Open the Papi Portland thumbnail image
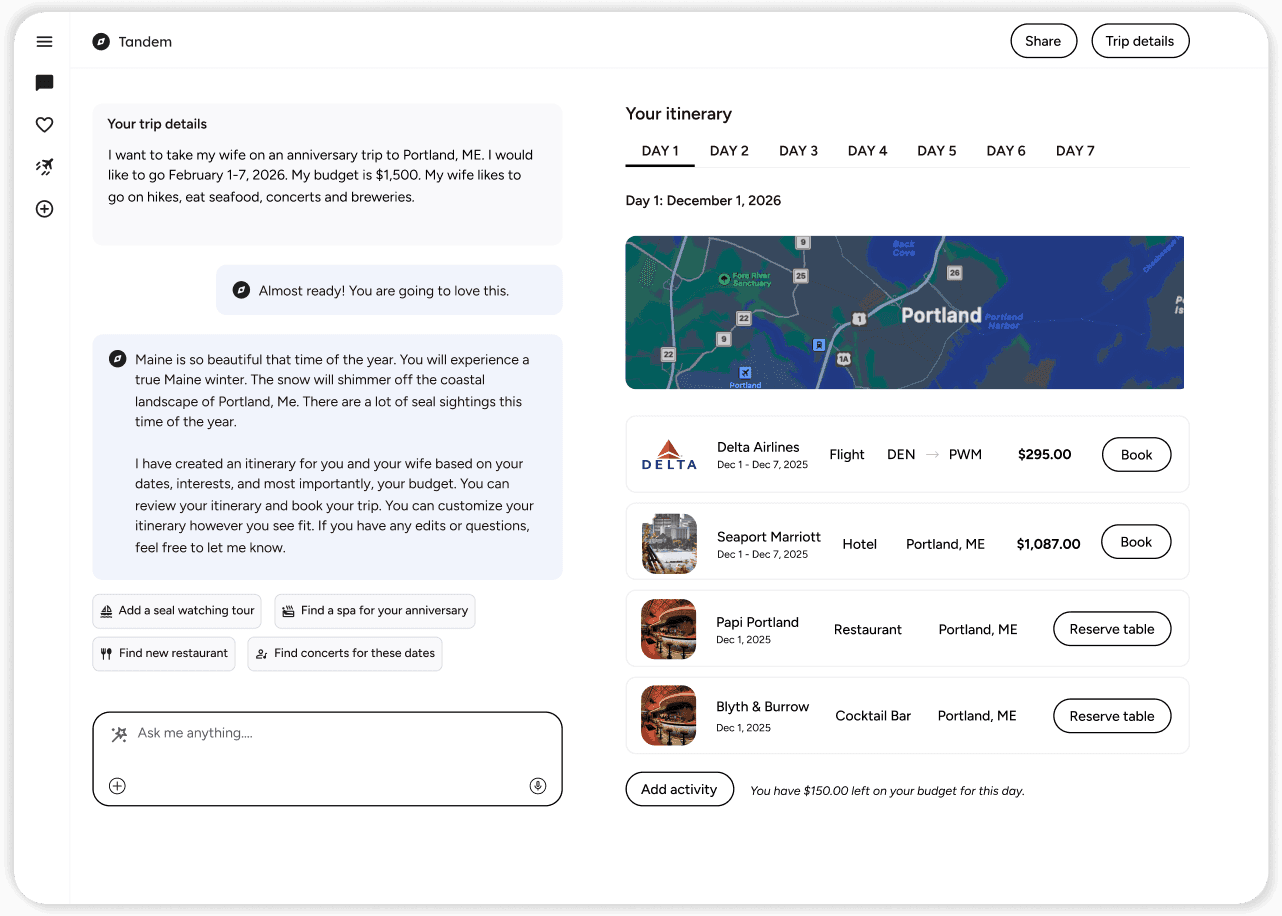Screen dimensions: 1282x916 click(669, 629)
